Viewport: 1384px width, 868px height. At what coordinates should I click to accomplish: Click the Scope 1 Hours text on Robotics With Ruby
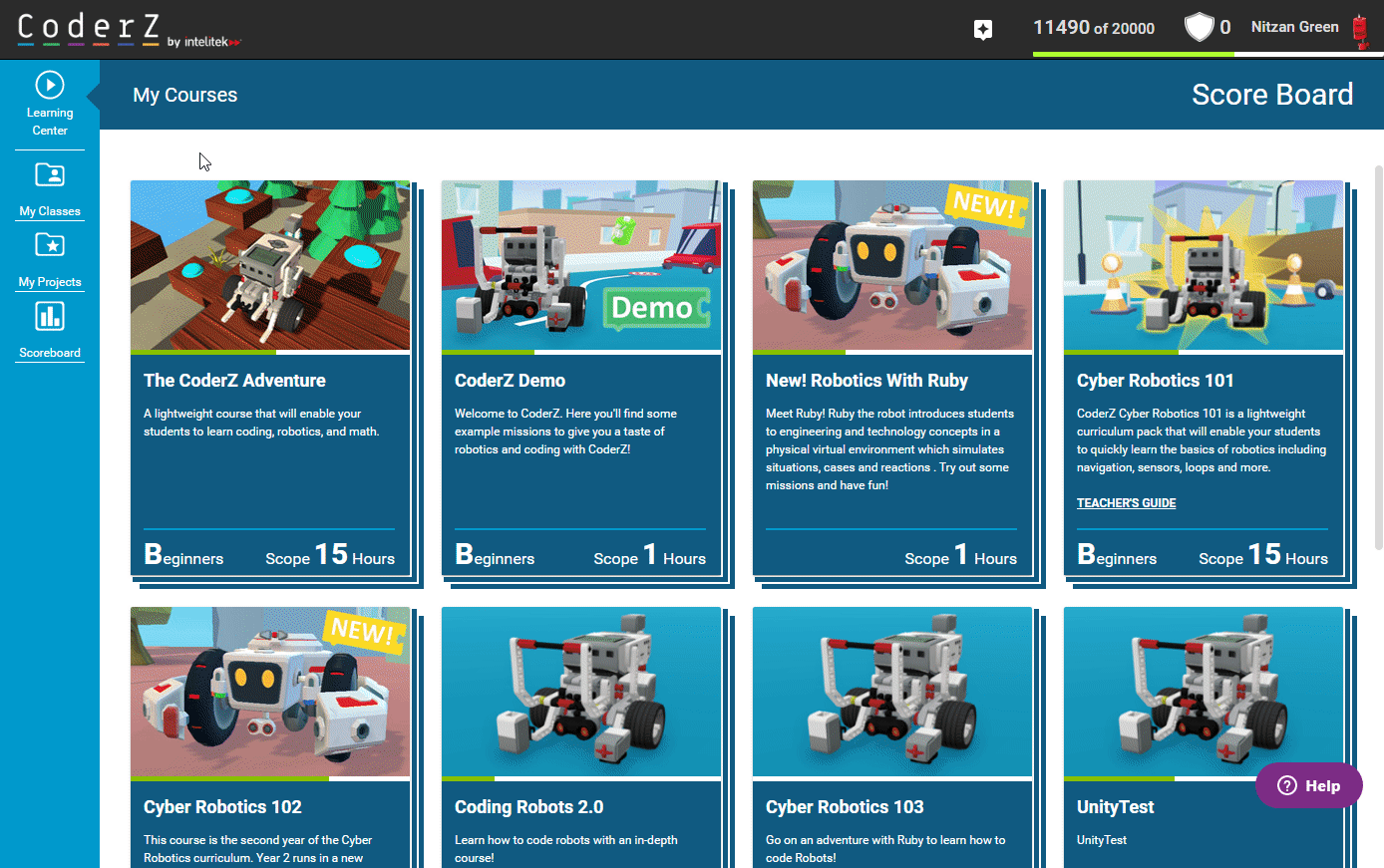[x=960, y=555]
